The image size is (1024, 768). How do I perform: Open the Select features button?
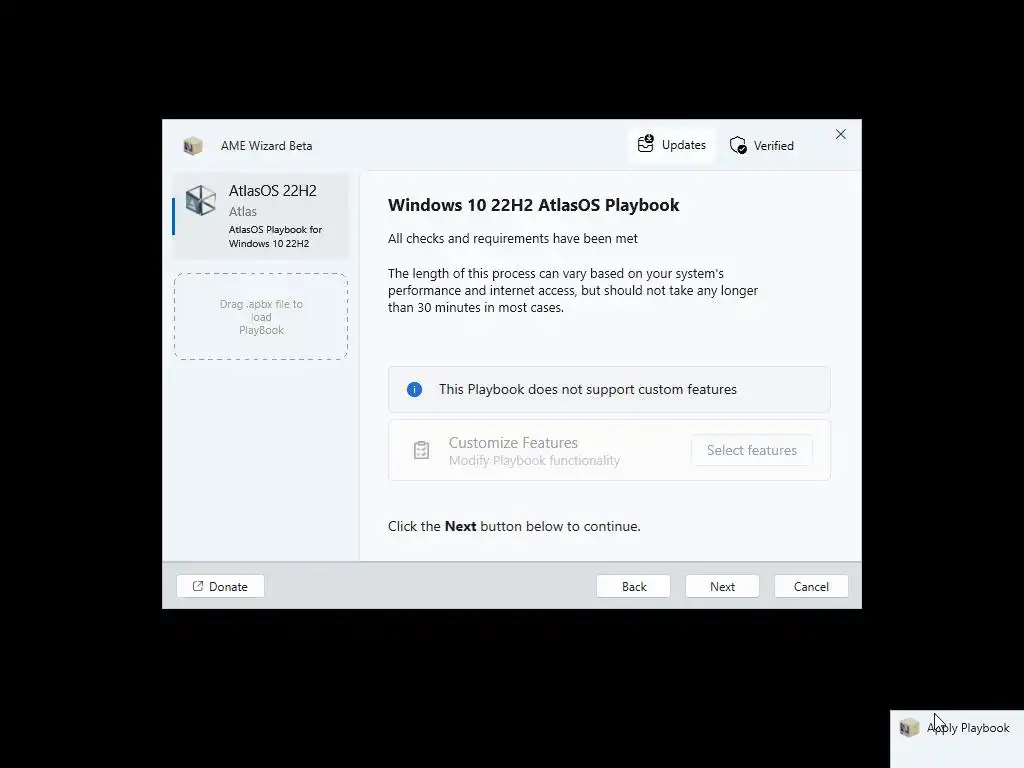coord(752,451)
